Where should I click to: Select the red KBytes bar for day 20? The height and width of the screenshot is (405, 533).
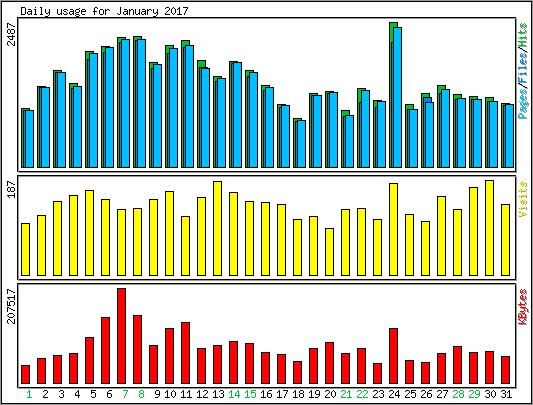[329, 363]
